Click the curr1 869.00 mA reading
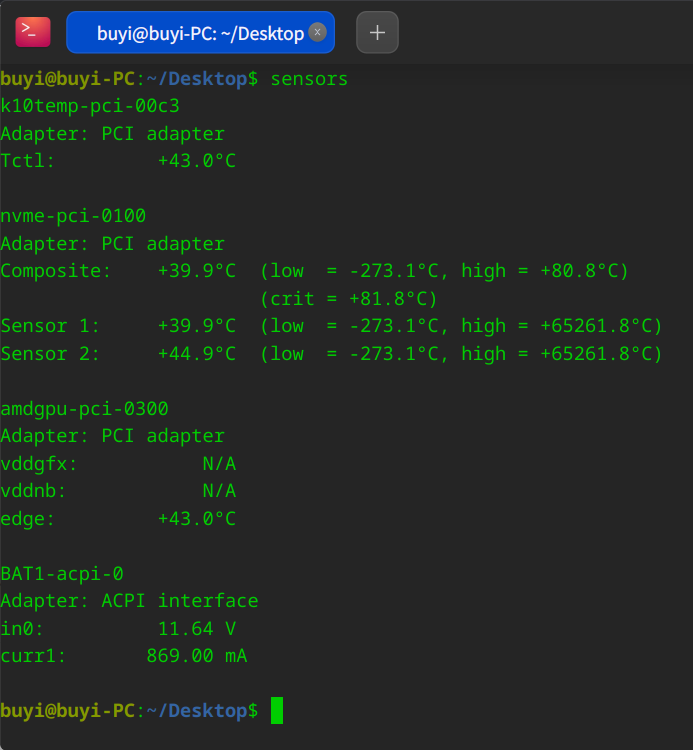Image resolution: width=693 pixels, height=750 pixels. point(197,656)
